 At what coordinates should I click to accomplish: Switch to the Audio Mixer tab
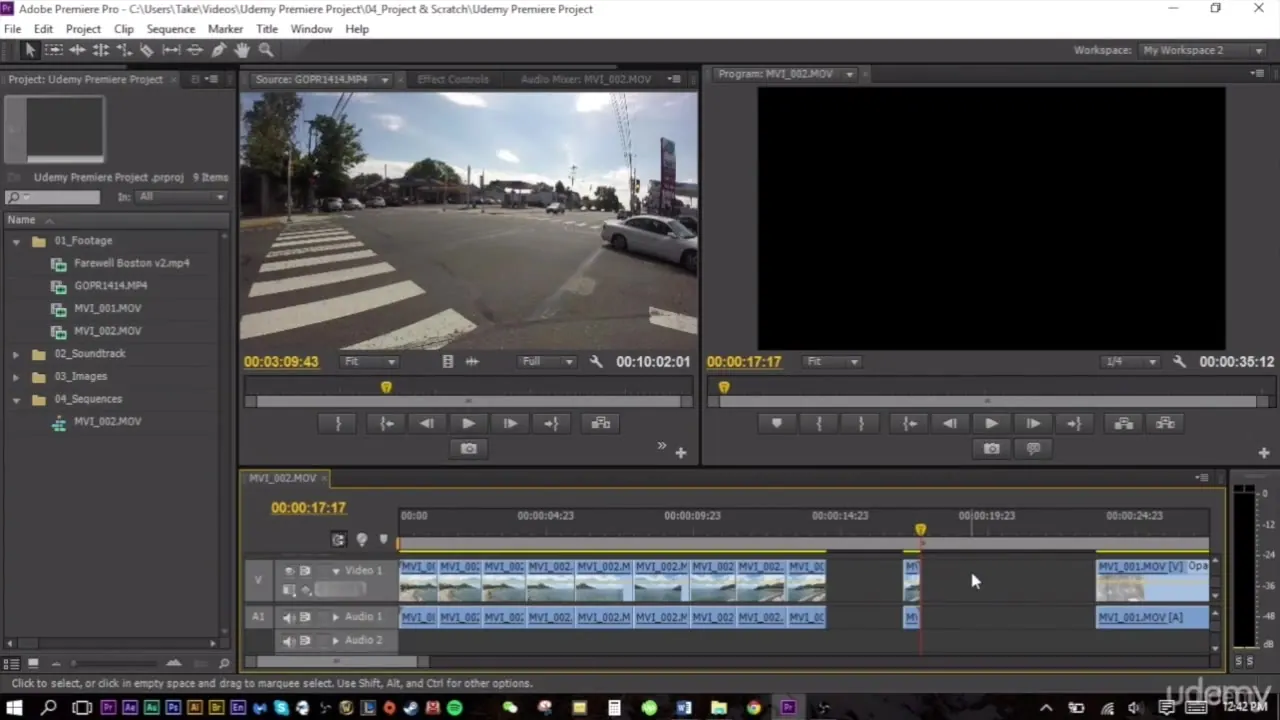tap(585, 79)
